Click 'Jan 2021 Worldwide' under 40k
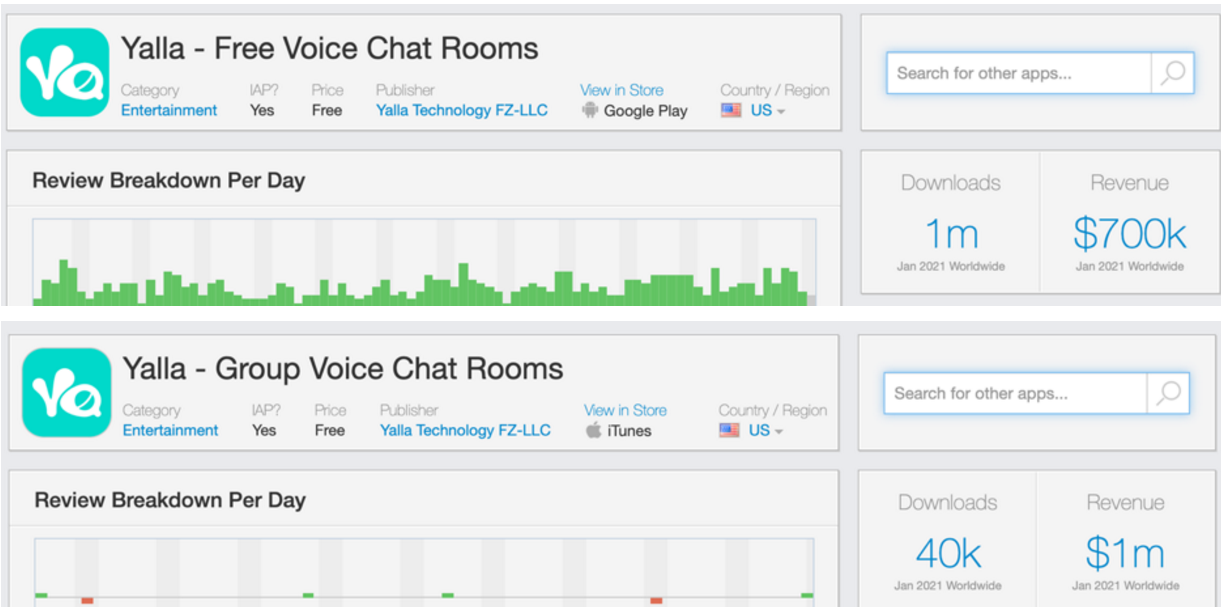The height and width of the screenshot is (607, 1221). [947, 585]
